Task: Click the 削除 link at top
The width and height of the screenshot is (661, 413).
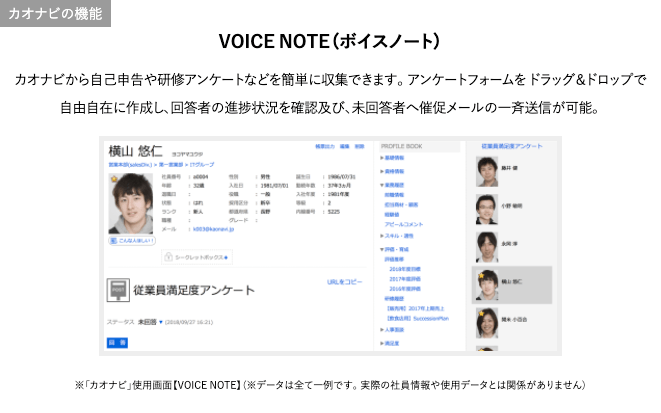Action: (359, 147)
